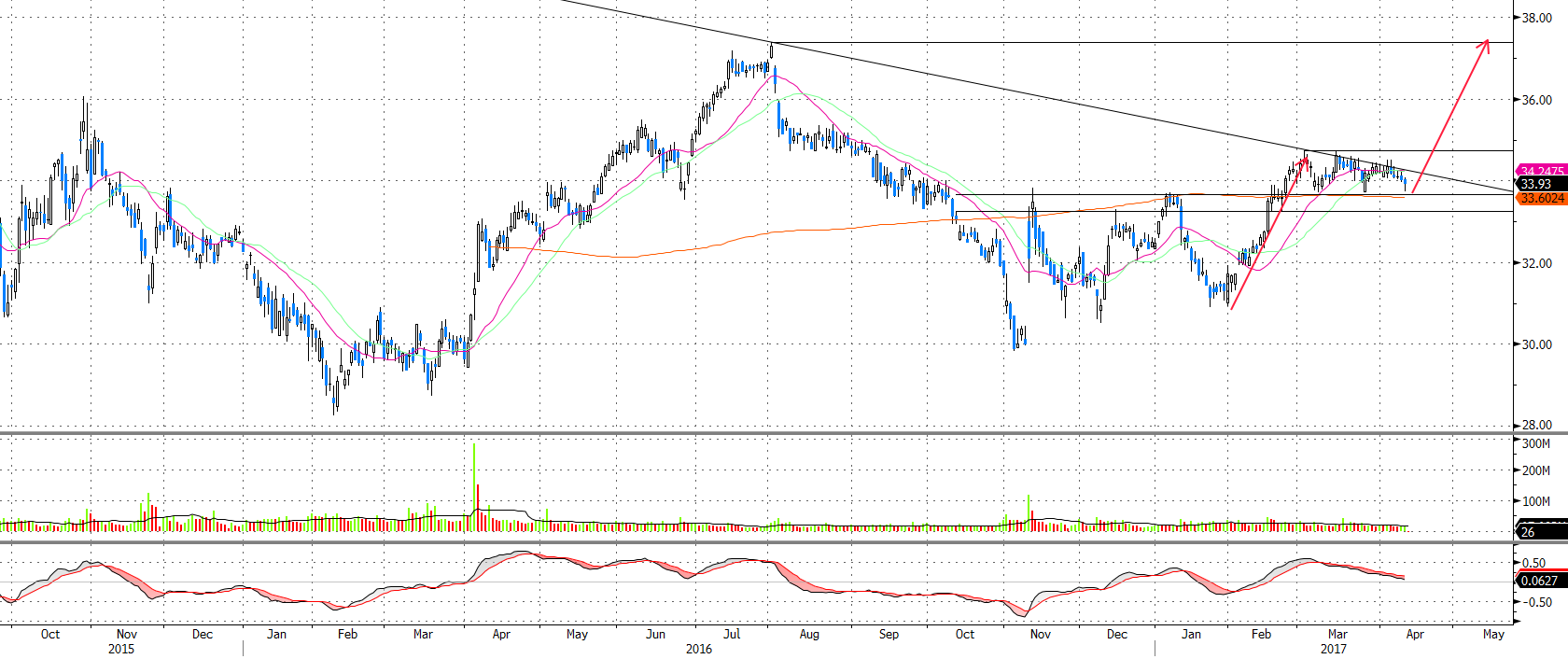This screenshot has height=659, width=1568.
Task: Click the black 26 volume value tag
Action: [x=1542, y=532]
